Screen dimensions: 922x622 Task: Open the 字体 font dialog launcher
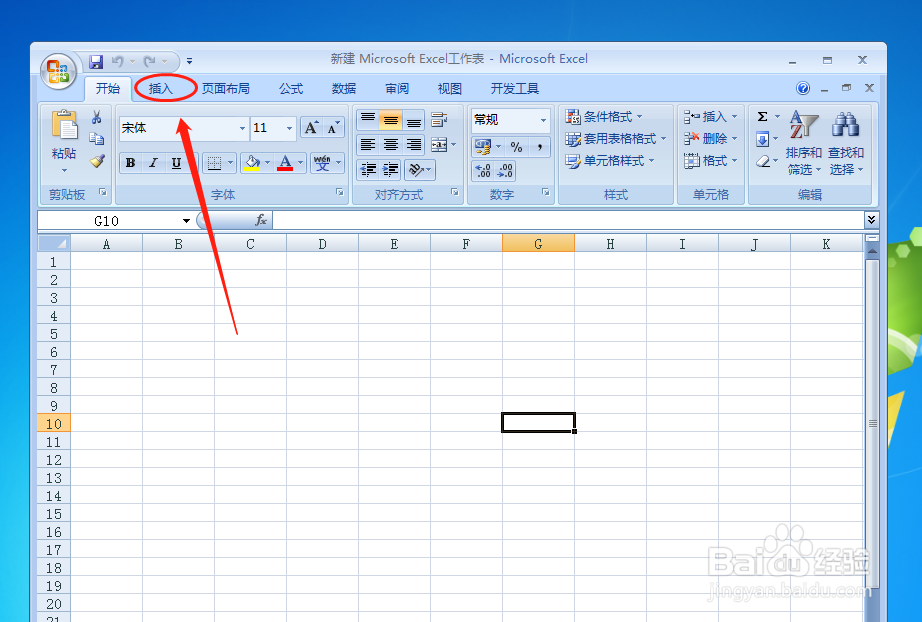(x=339, y=192)
